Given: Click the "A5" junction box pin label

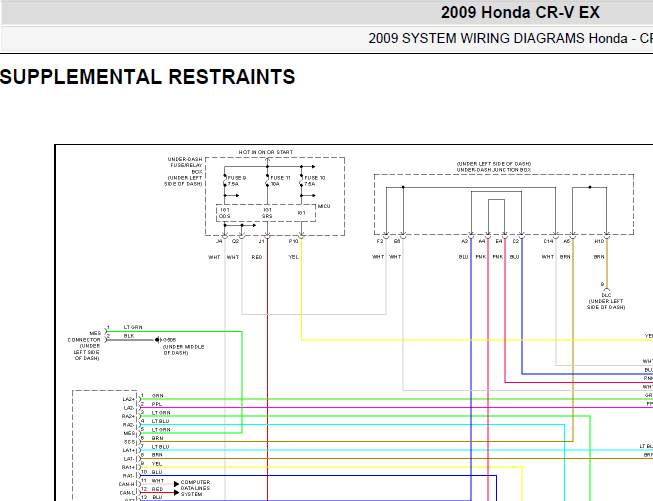Looking at the screenshot, I should tap(566, 242).
